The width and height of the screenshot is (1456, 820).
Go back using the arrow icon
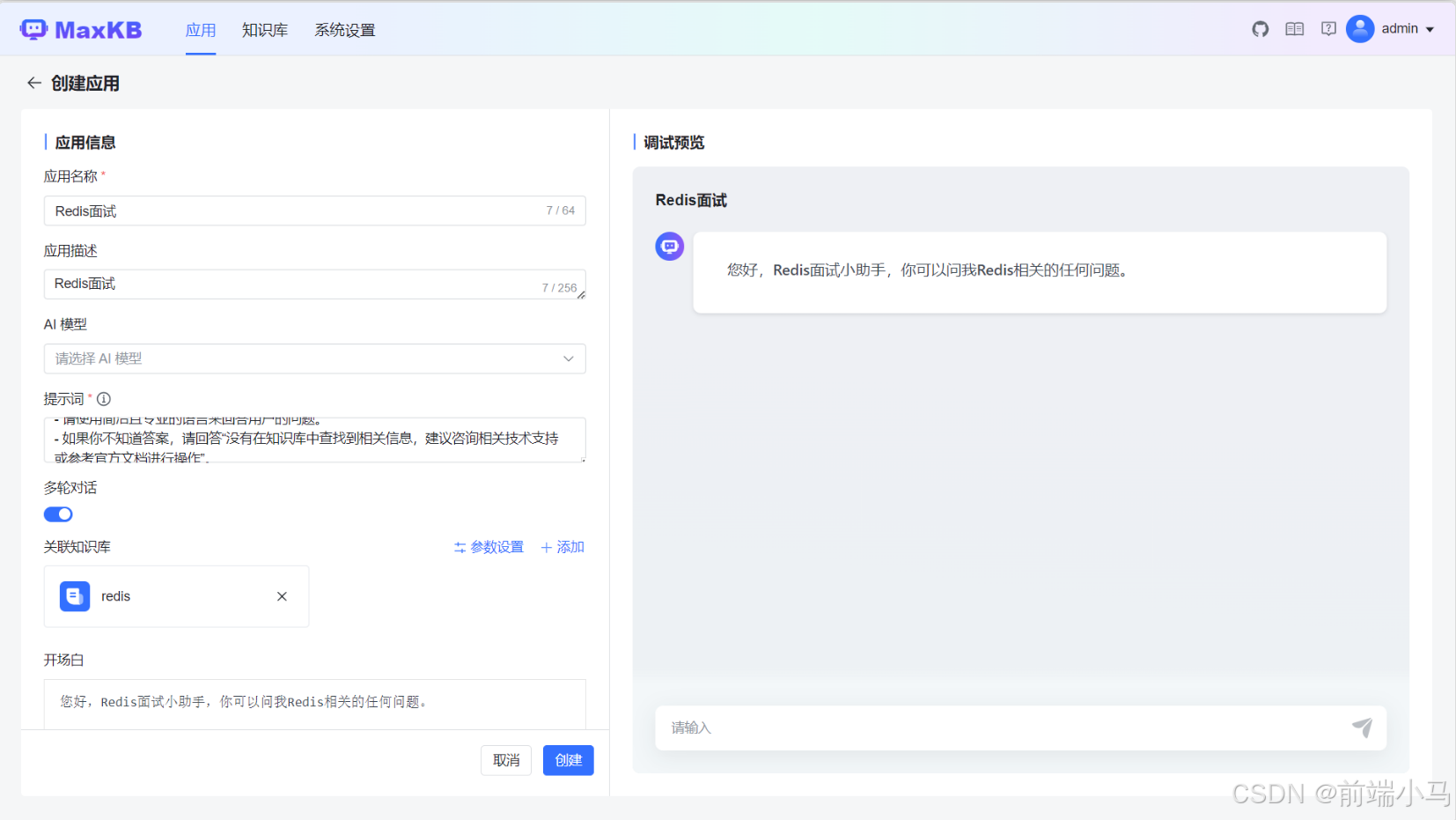click(x=34, y=83)
